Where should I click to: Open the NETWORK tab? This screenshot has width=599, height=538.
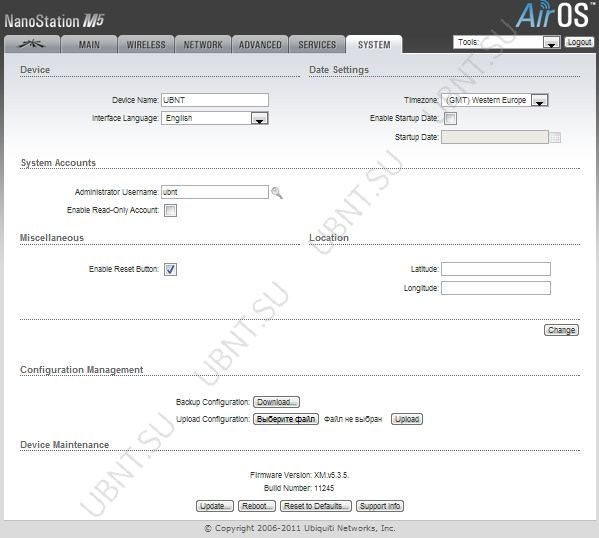coord(203,45)
